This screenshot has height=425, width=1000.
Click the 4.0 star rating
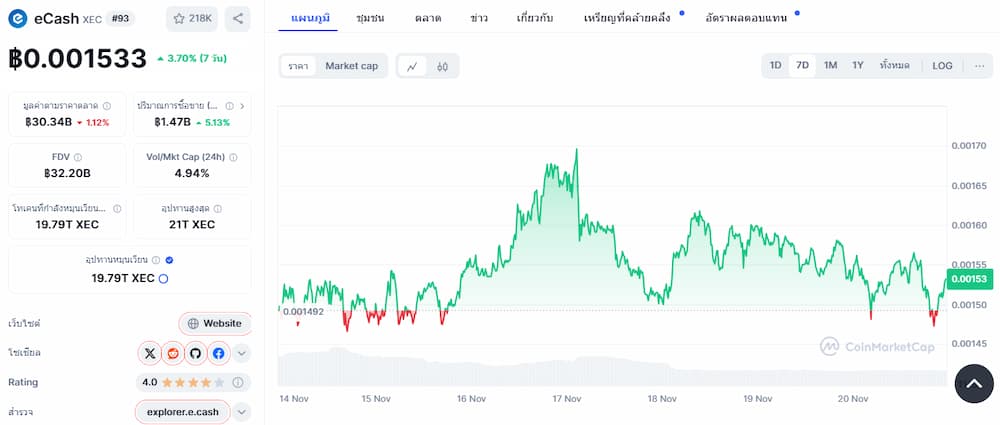pos(185,382)
